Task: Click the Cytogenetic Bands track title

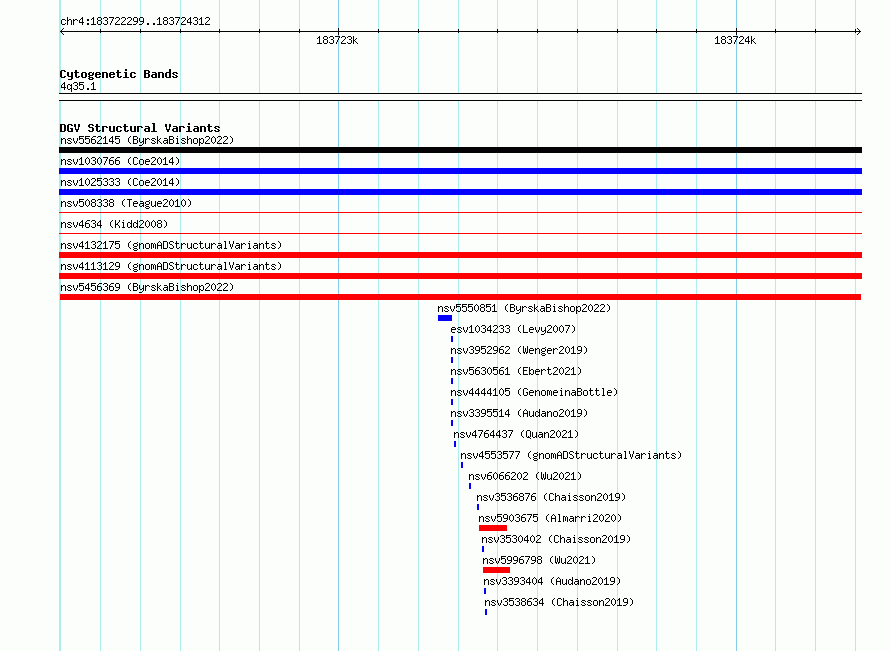Action: pos(119,74)
